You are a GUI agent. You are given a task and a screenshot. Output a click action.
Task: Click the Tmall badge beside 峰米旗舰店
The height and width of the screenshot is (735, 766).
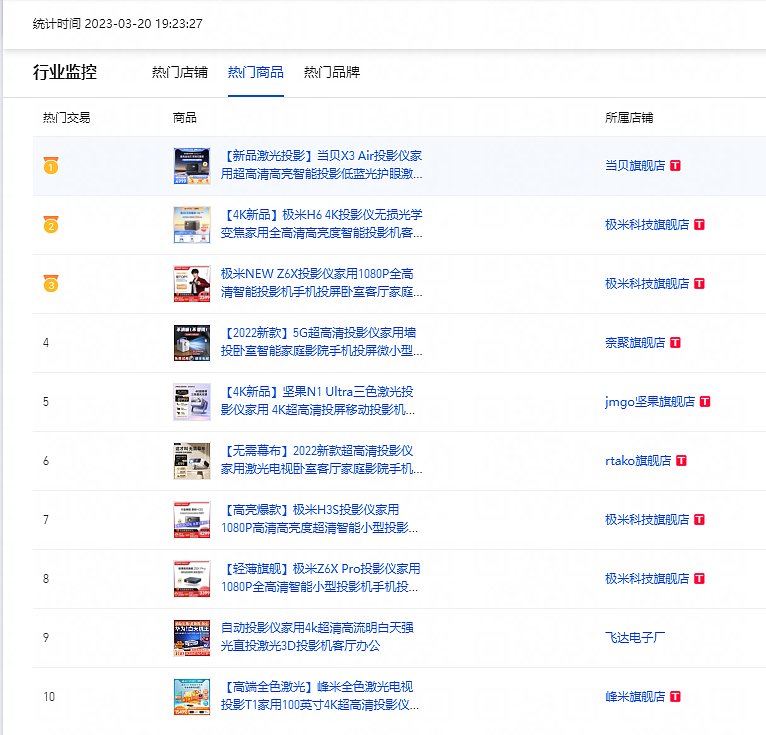[x=676, y=697]
